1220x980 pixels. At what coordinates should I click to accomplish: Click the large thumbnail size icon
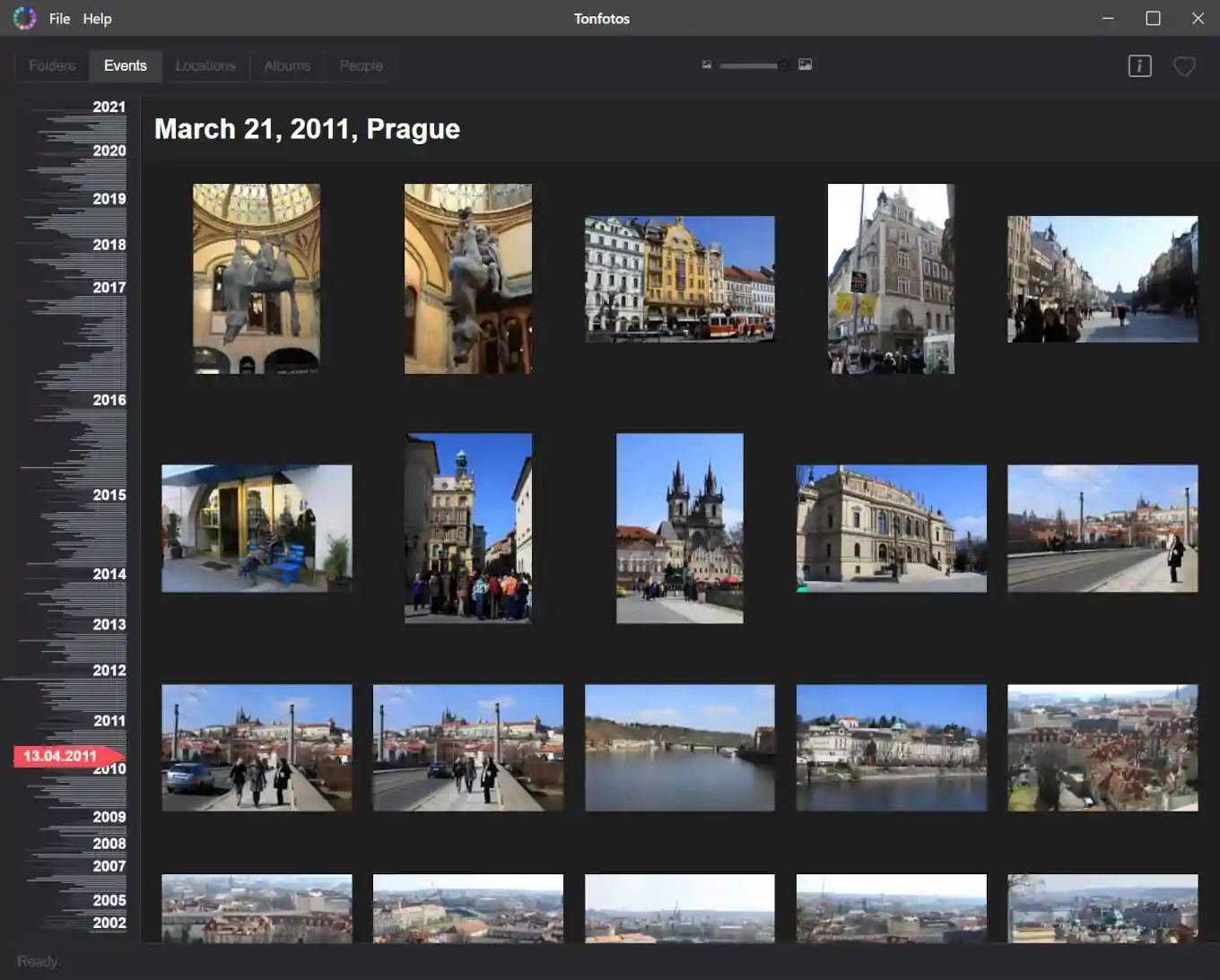tap(805, 65)
